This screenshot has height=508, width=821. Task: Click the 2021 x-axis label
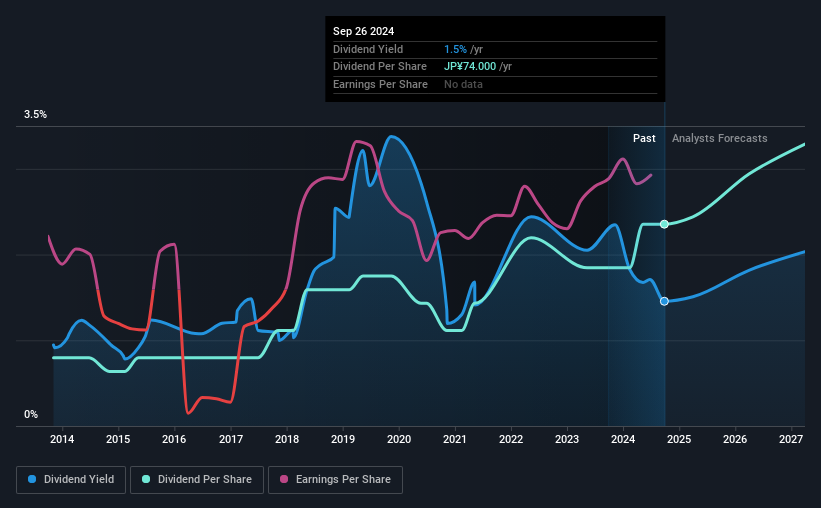pyautogui.click(x=454, y=439)
